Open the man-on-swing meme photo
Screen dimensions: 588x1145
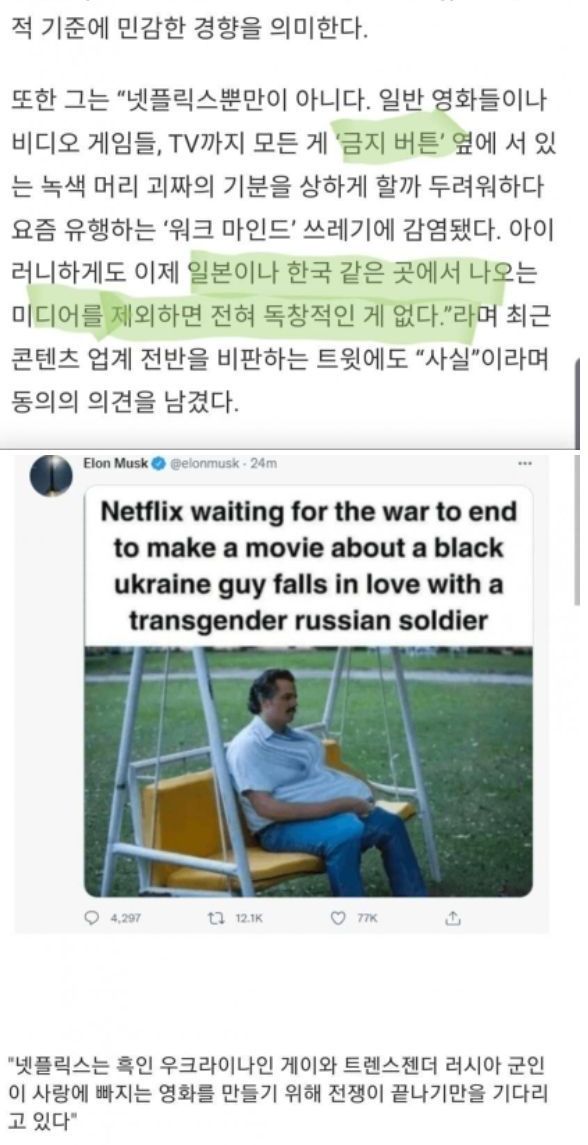click(x=308, y=771)
